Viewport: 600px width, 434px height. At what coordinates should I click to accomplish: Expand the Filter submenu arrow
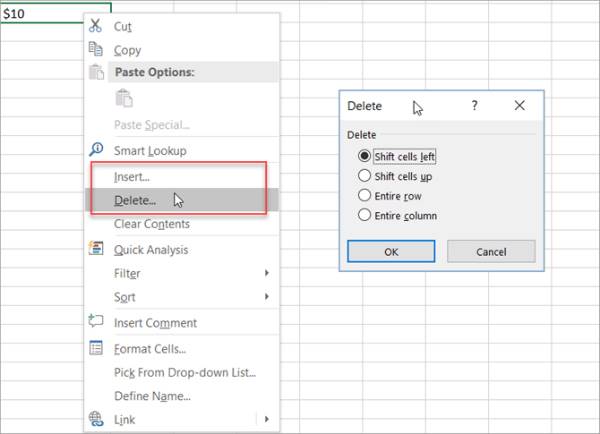pyautogui.click(x=267, y=273)
